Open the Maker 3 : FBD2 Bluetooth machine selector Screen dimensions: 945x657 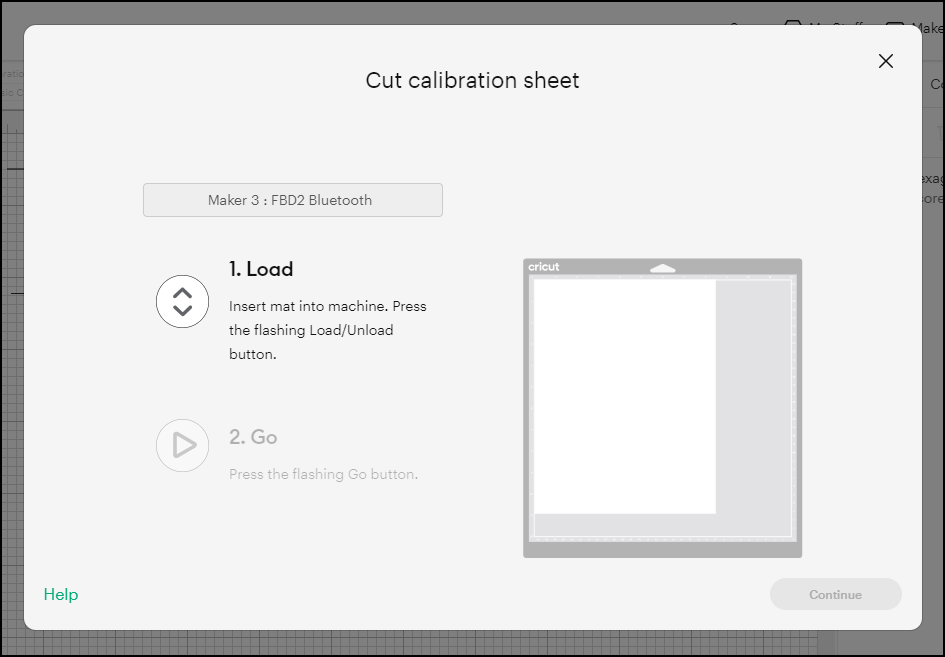pos(292,200)
